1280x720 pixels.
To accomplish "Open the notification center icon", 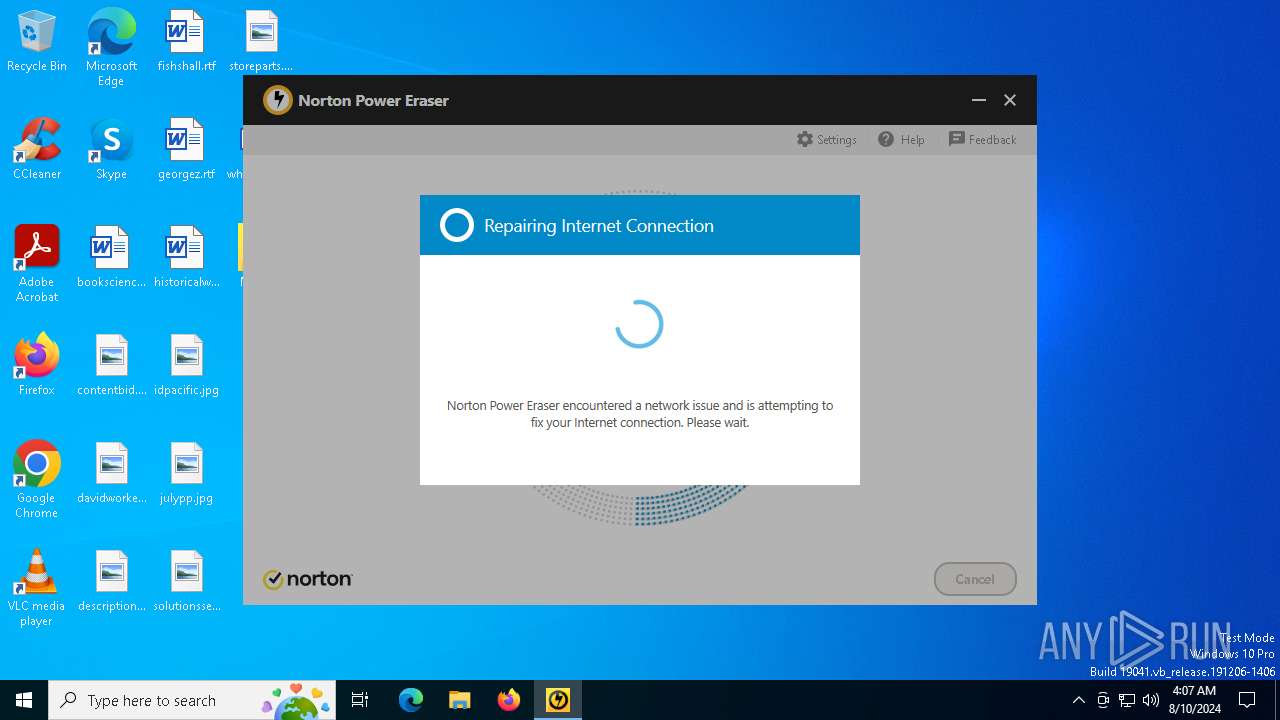I will point(1247,700).
